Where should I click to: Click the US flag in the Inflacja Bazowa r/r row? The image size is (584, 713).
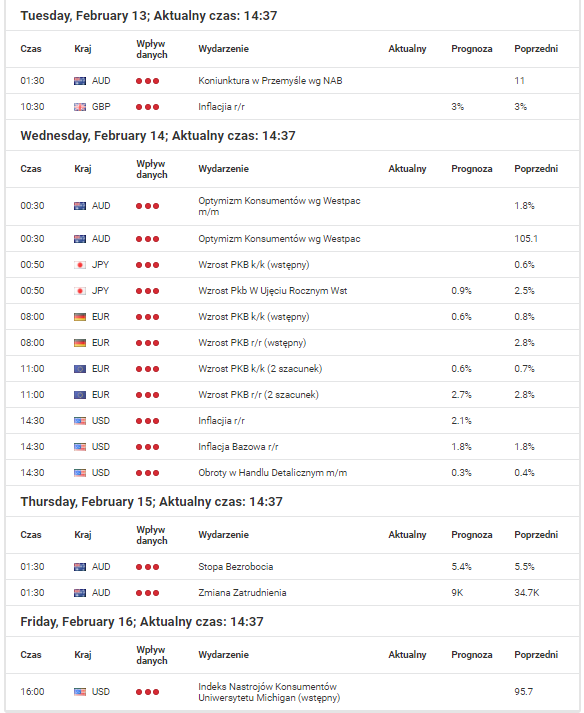pyautogui.click(x=80, y=447)
